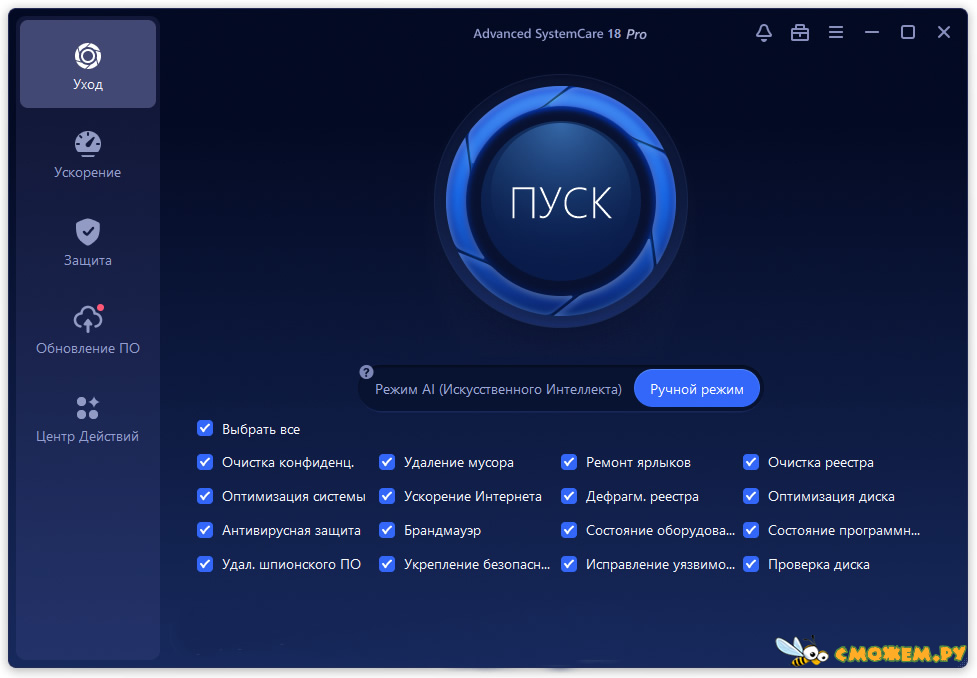Viewport: 977px width, 678px height.
Task: Uncheck Антивирусная защита checkbox
Action: click(205, 530)
